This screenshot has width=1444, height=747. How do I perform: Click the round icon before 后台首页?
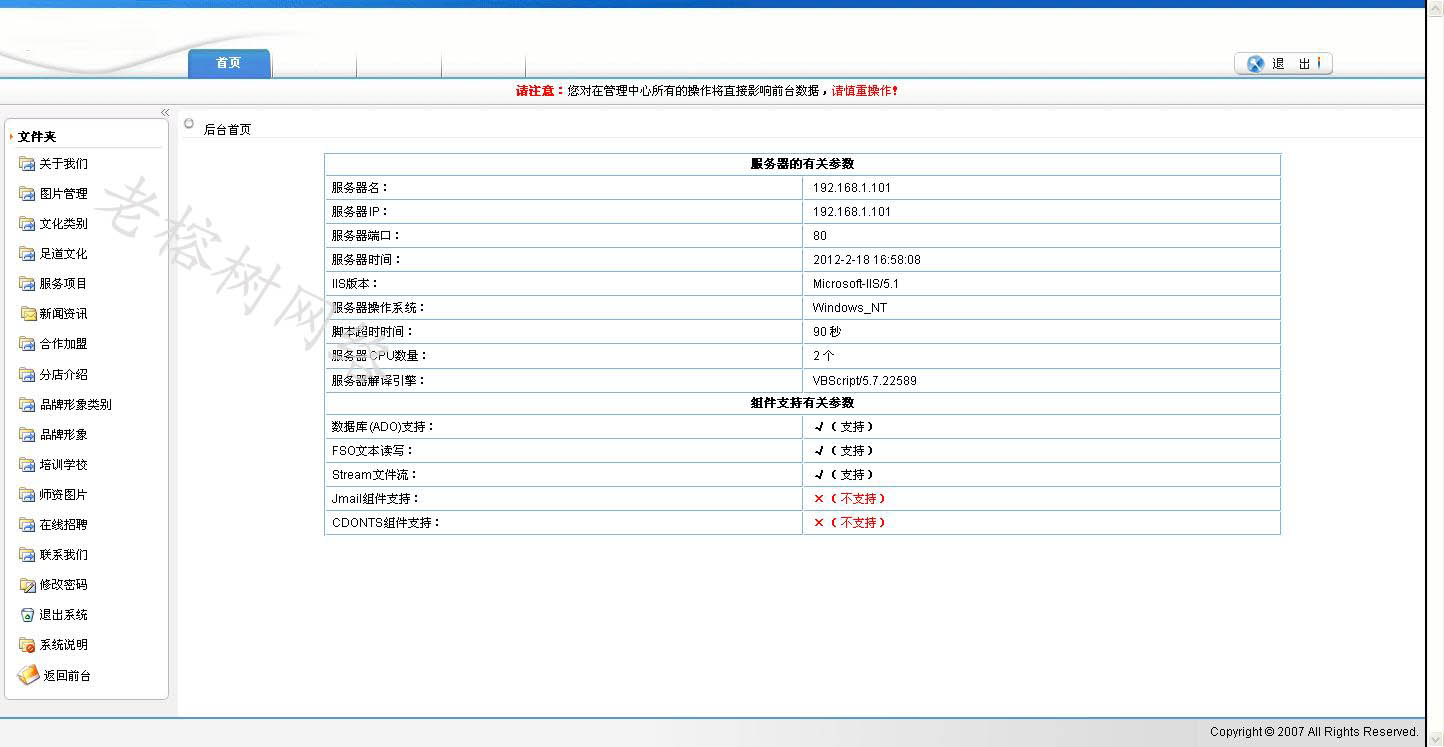[189, 124]
